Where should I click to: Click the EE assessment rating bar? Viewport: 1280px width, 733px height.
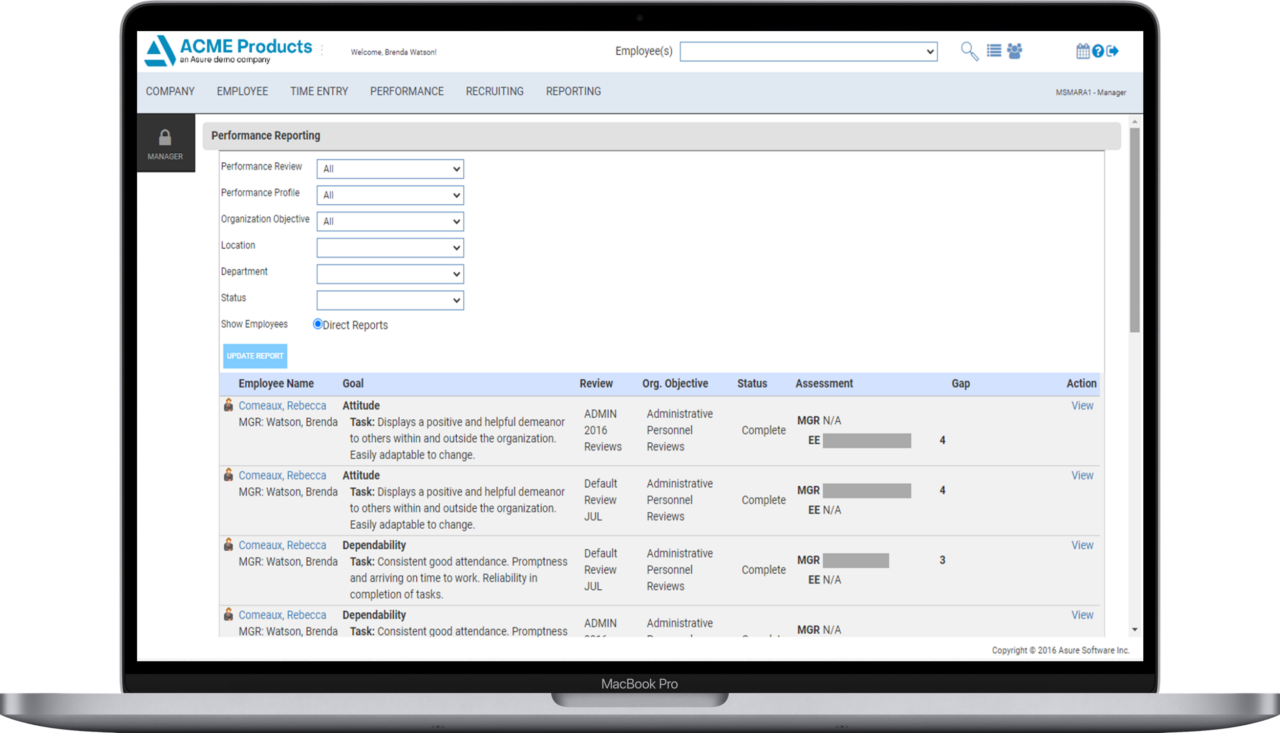coord(866,440)
